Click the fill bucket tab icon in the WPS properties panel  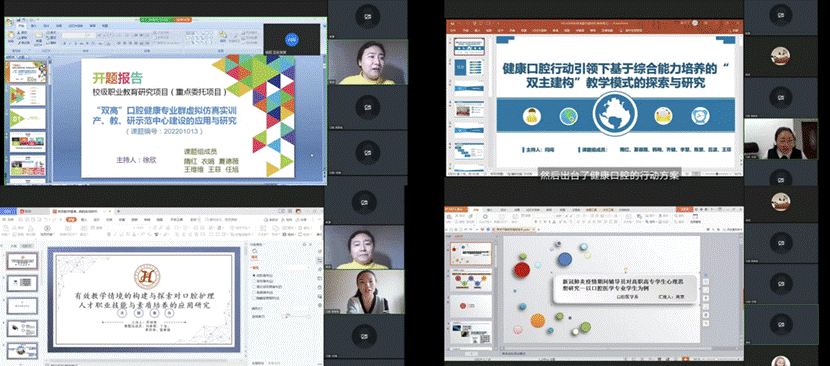pyautogui.click(x=255, y=252)
